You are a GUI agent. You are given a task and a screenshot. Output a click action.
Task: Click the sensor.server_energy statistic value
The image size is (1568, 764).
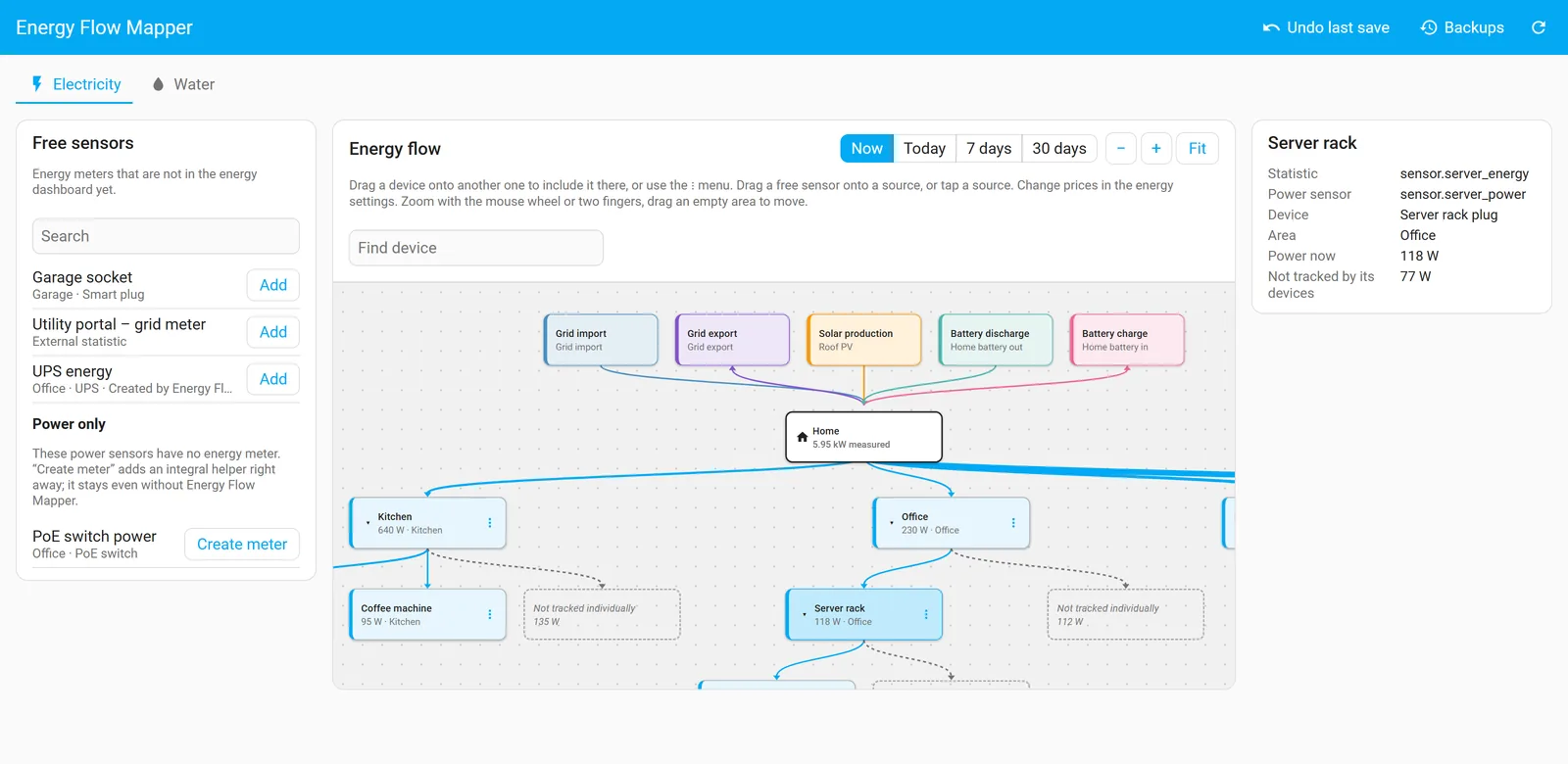(x=1464, y=173)
